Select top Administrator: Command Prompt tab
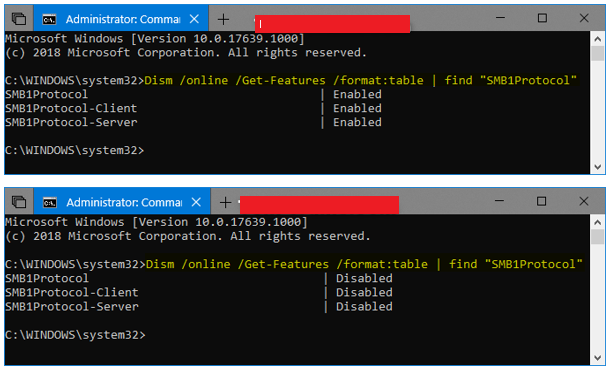609x371 pixels. click(121, 19)
